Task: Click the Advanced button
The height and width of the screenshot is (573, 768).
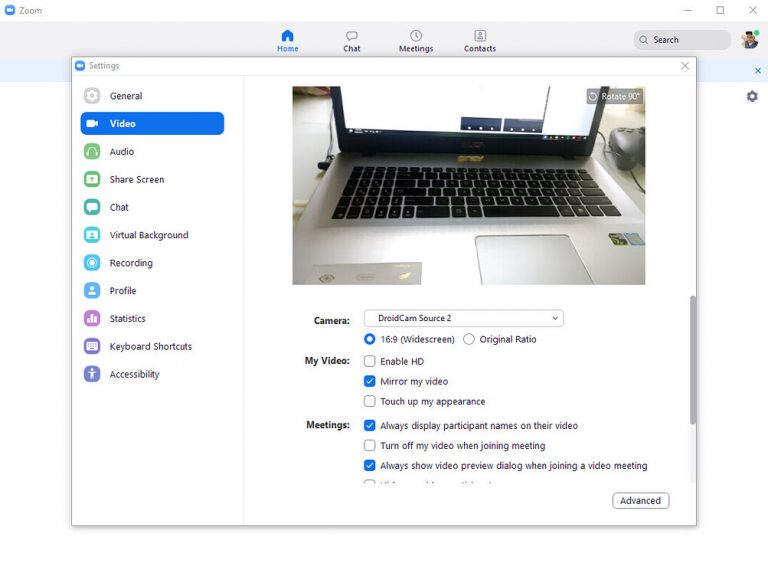Action: pyautogui.click(x=640, y=500)
